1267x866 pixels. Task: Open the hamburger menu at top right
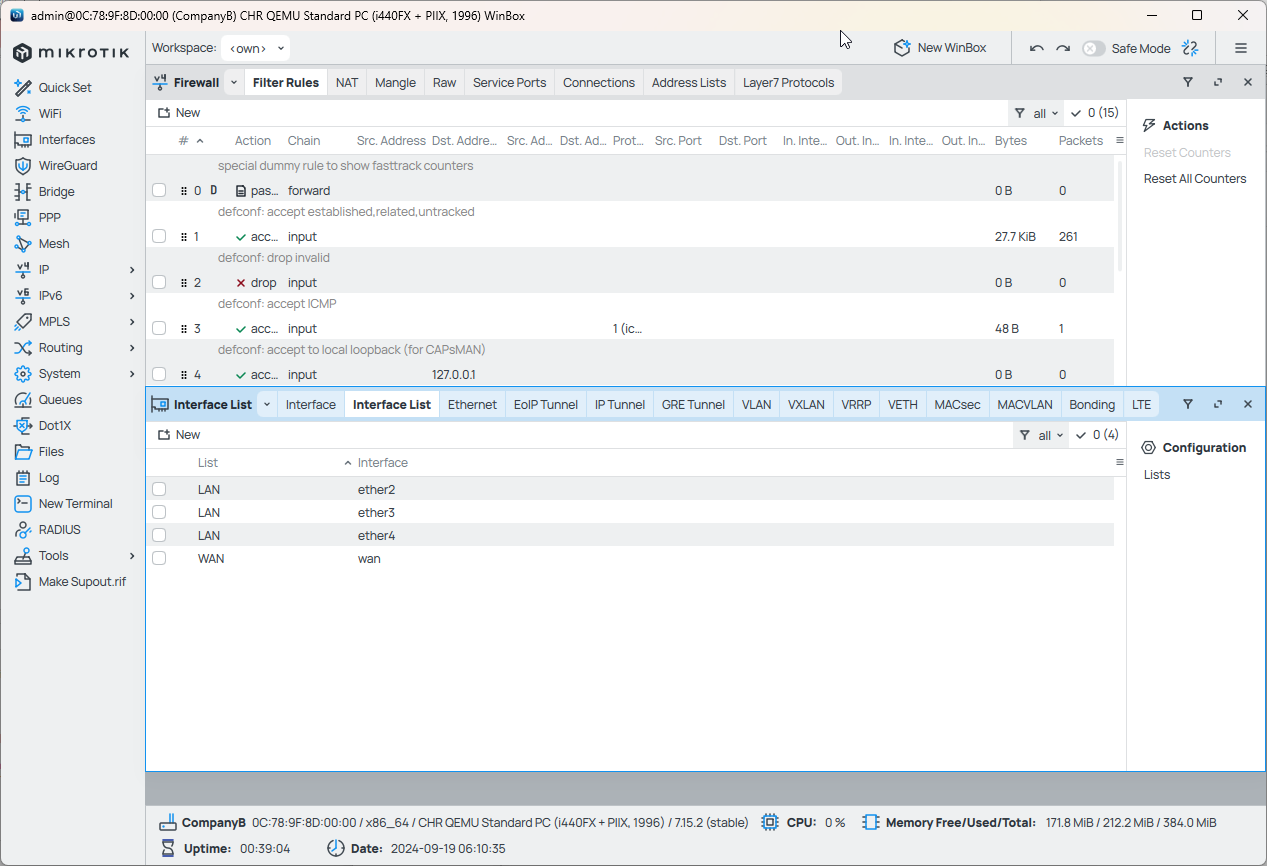(x=1241, y=47)
